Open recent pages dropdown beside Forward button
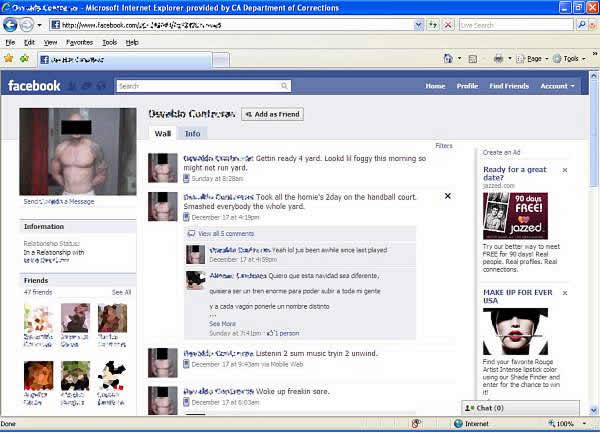Viewport: 600px width, 433px height. (x=39, y=26)
